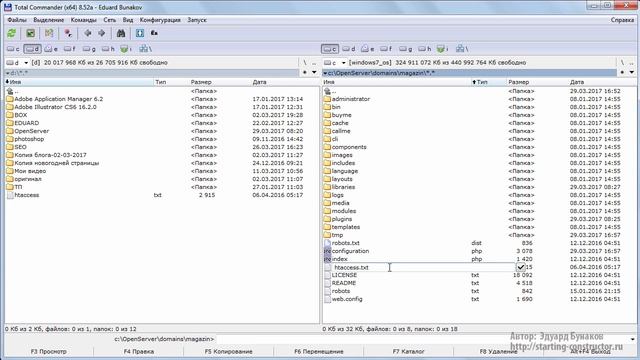Screen dimensions: 640x360
Task: Open the Команды menu
Action: click(84, 20)
